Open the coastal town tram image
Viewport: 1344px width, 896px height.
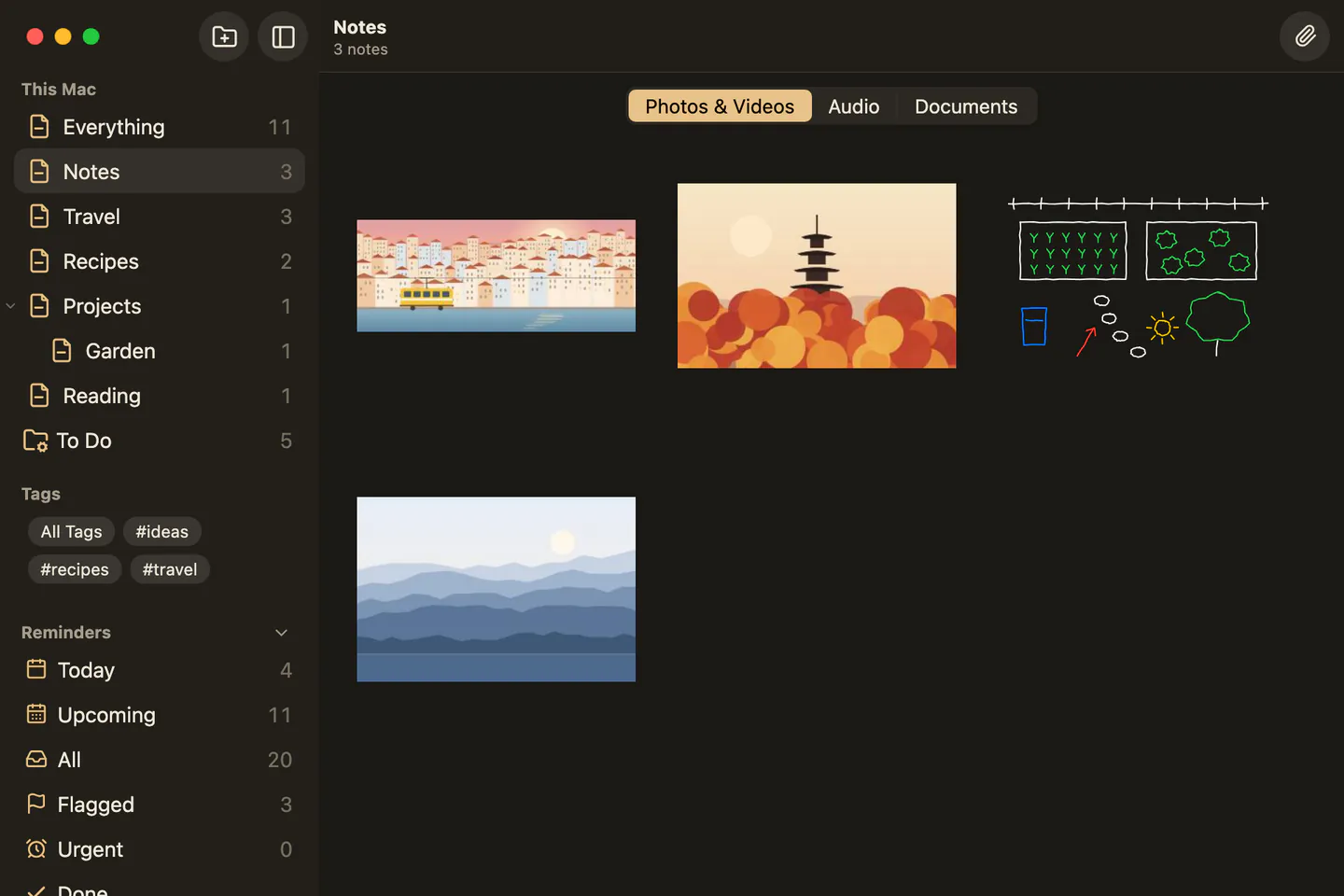[497, 276]
